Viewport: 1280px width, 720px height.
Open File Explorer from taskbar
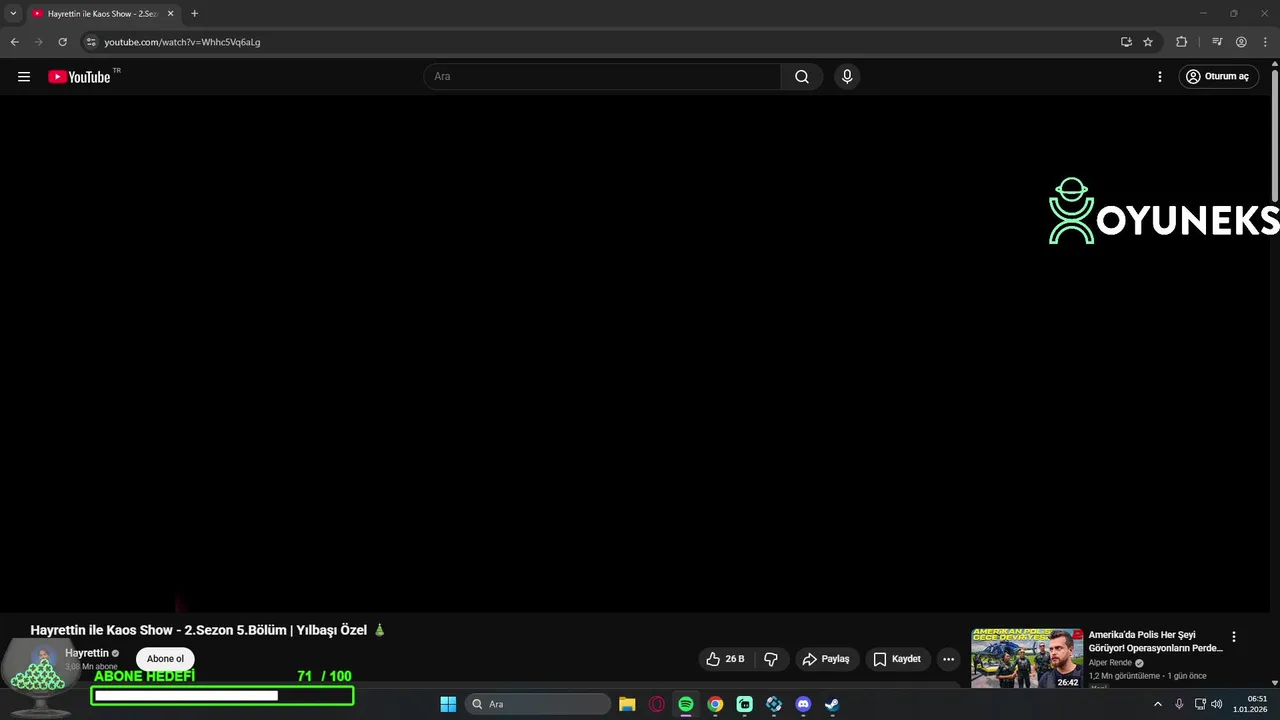(627, 704)
